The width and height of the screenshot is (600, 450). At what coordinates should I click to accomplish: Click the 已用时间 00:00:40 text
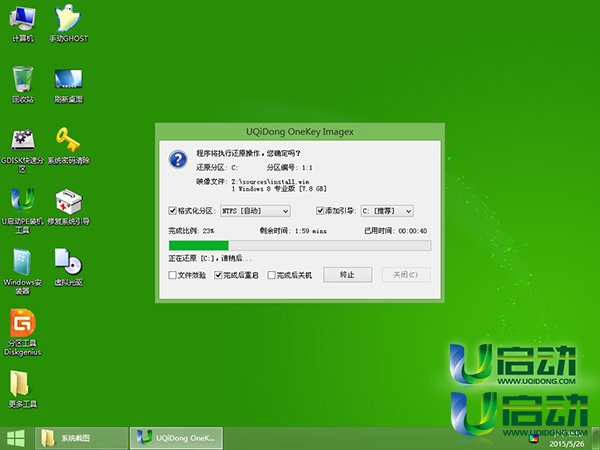(395, 231)
